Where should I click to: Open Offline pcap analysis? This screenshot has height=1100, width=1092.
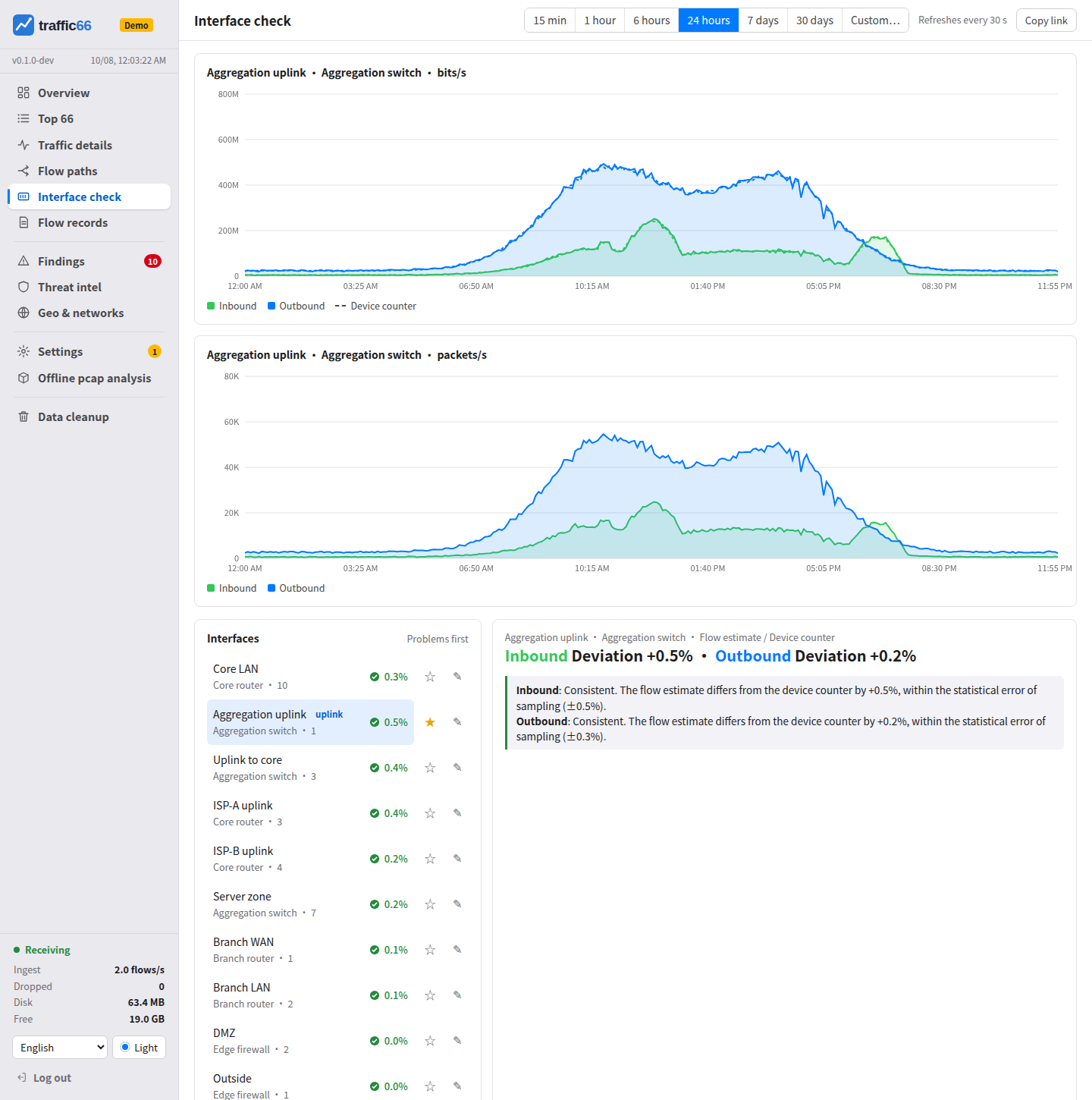coord(89,378)
